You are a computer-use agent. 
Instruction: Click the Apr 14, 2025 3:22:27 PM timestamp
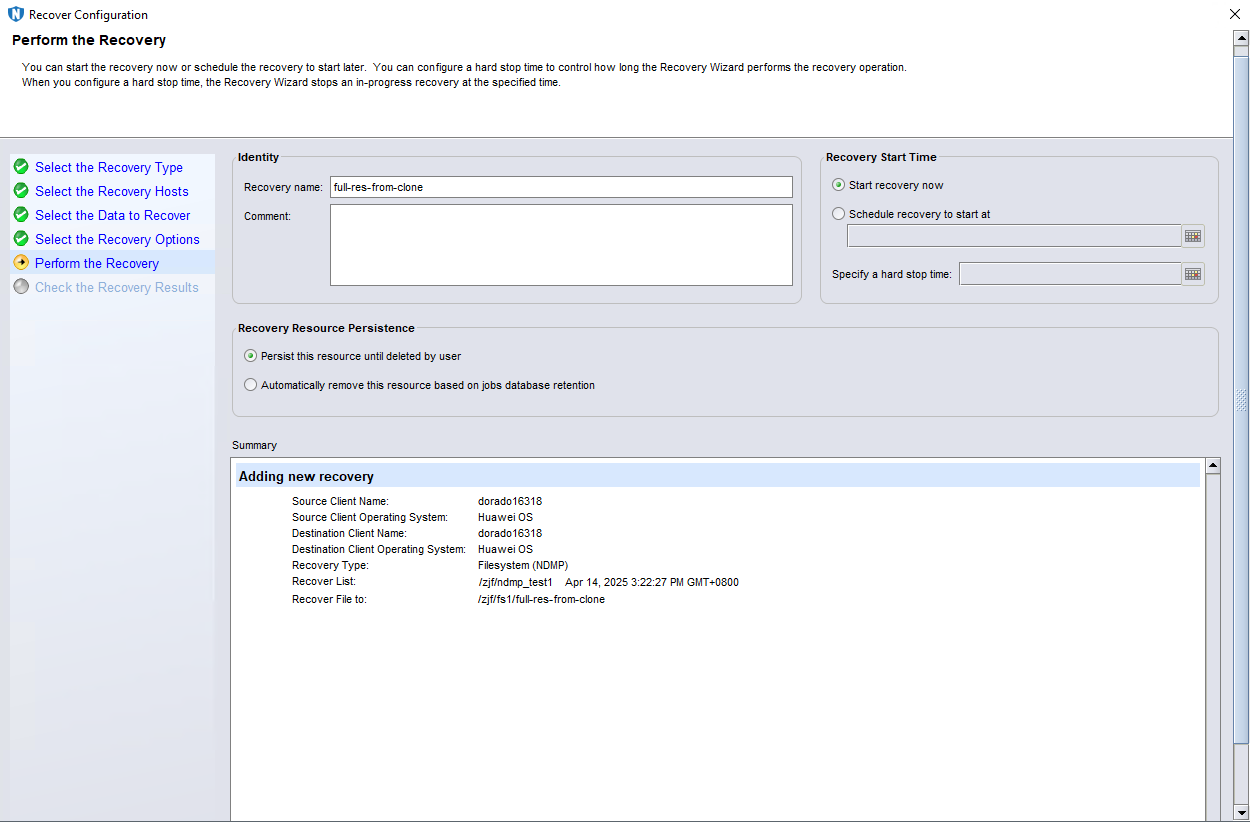(652, 582)
